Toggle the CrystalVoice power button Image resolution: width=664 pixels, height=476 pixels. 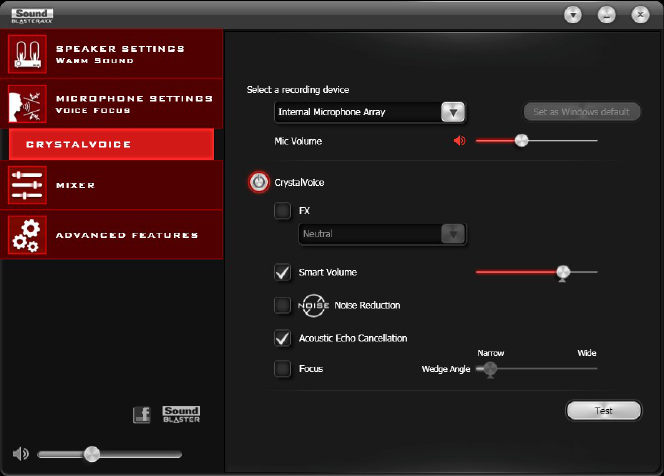[259, 183]
